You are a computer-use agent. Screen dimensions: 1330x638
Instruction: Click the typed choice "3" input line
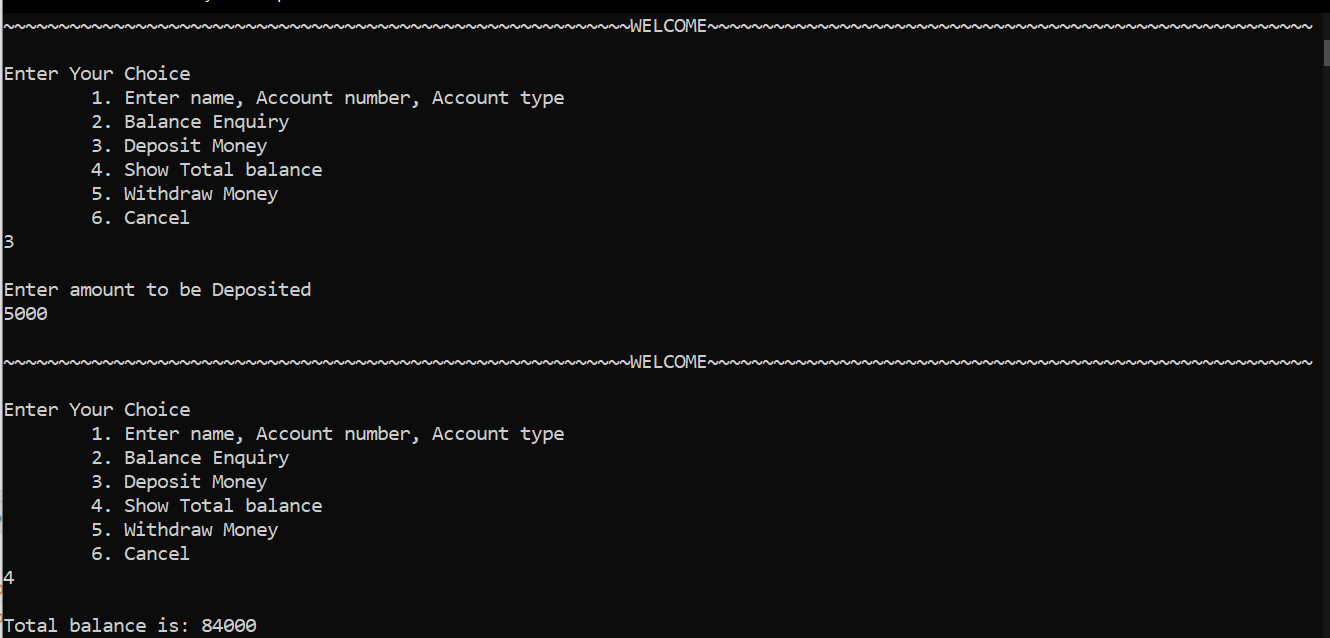point(9,242)
